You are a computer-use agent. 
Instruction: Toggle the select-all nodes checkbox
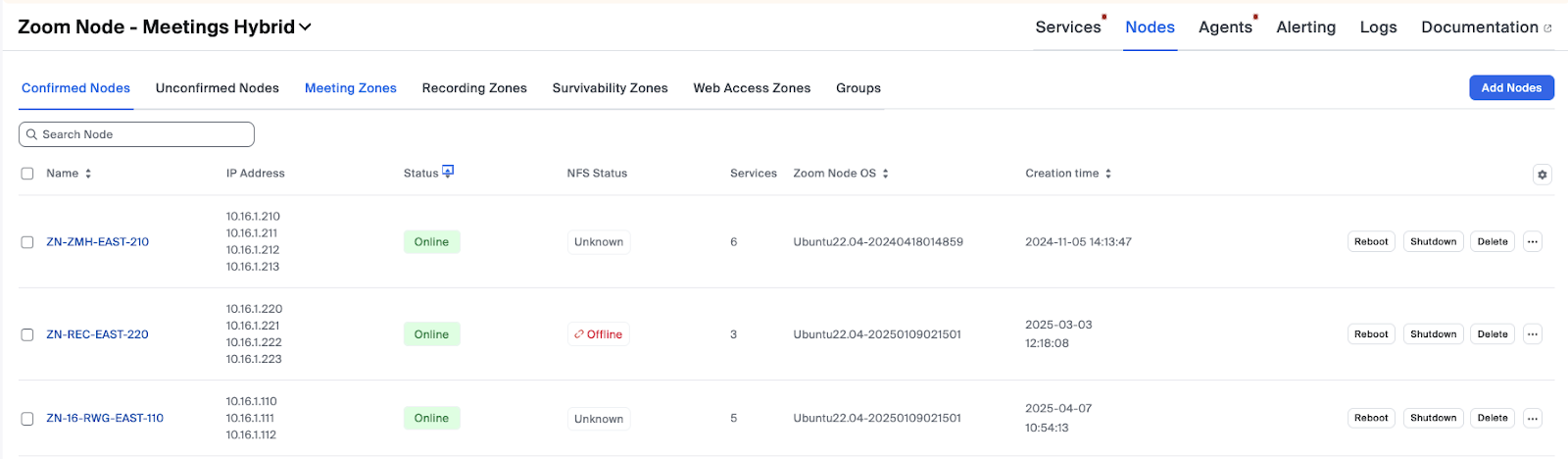[27, 174]
